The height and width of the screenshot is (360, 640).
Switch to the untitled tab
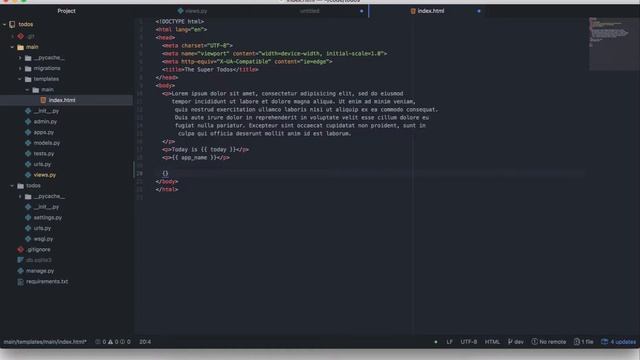tap(309, 11)
